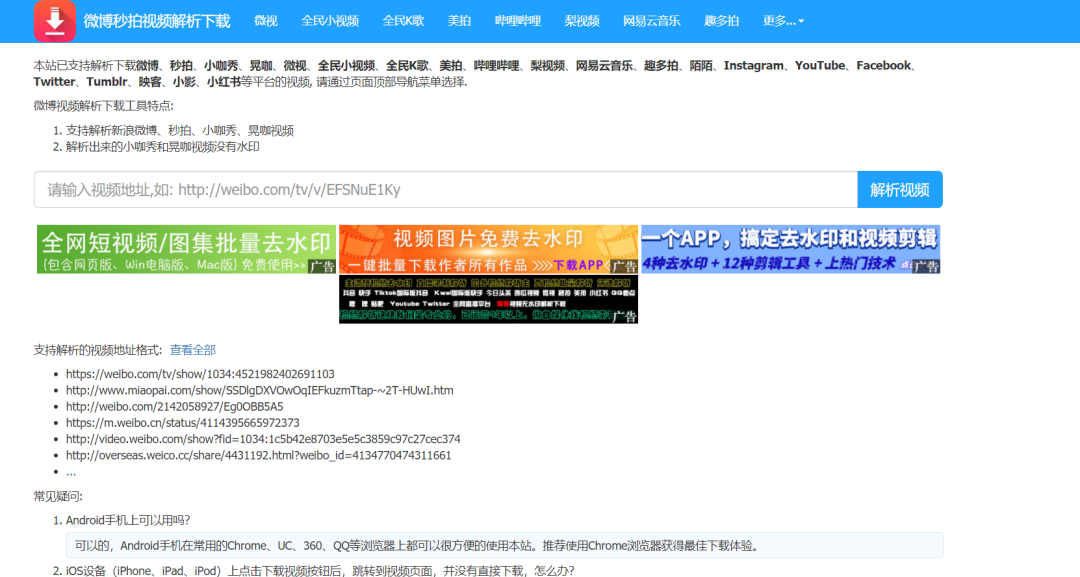
Task: Click the 美拍 navigation link
Action: coord(459,20)
